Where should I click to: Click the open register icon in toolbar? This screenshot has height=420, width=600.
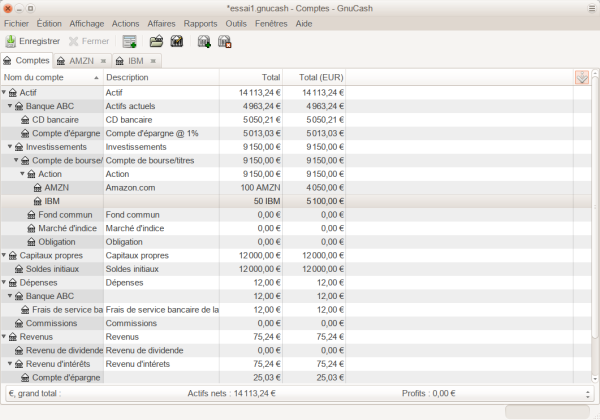point(129,42)
